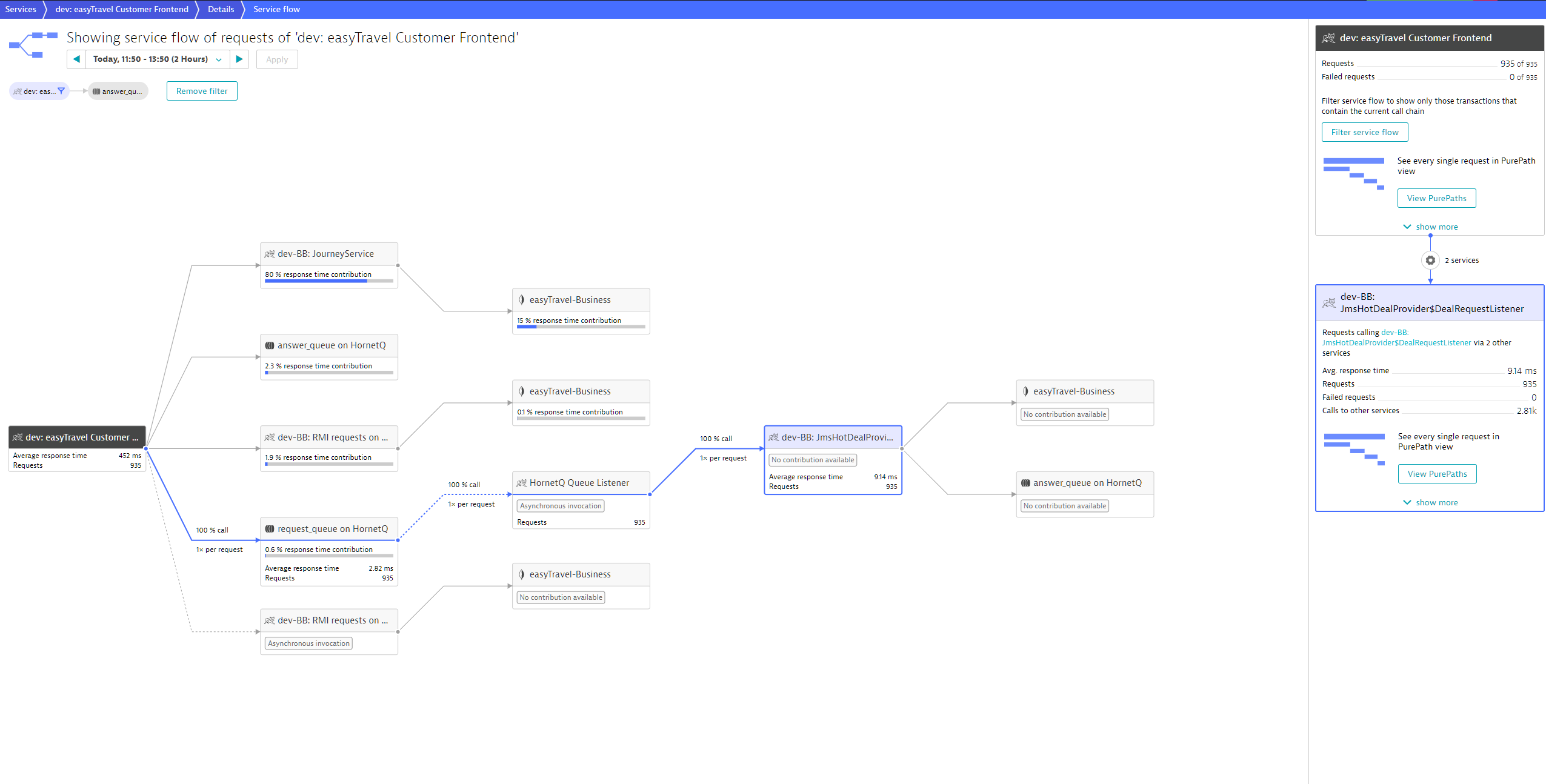
Task: Click 100 % call label near request_queue
Action: pyautogui.click(x=212, y=530)
